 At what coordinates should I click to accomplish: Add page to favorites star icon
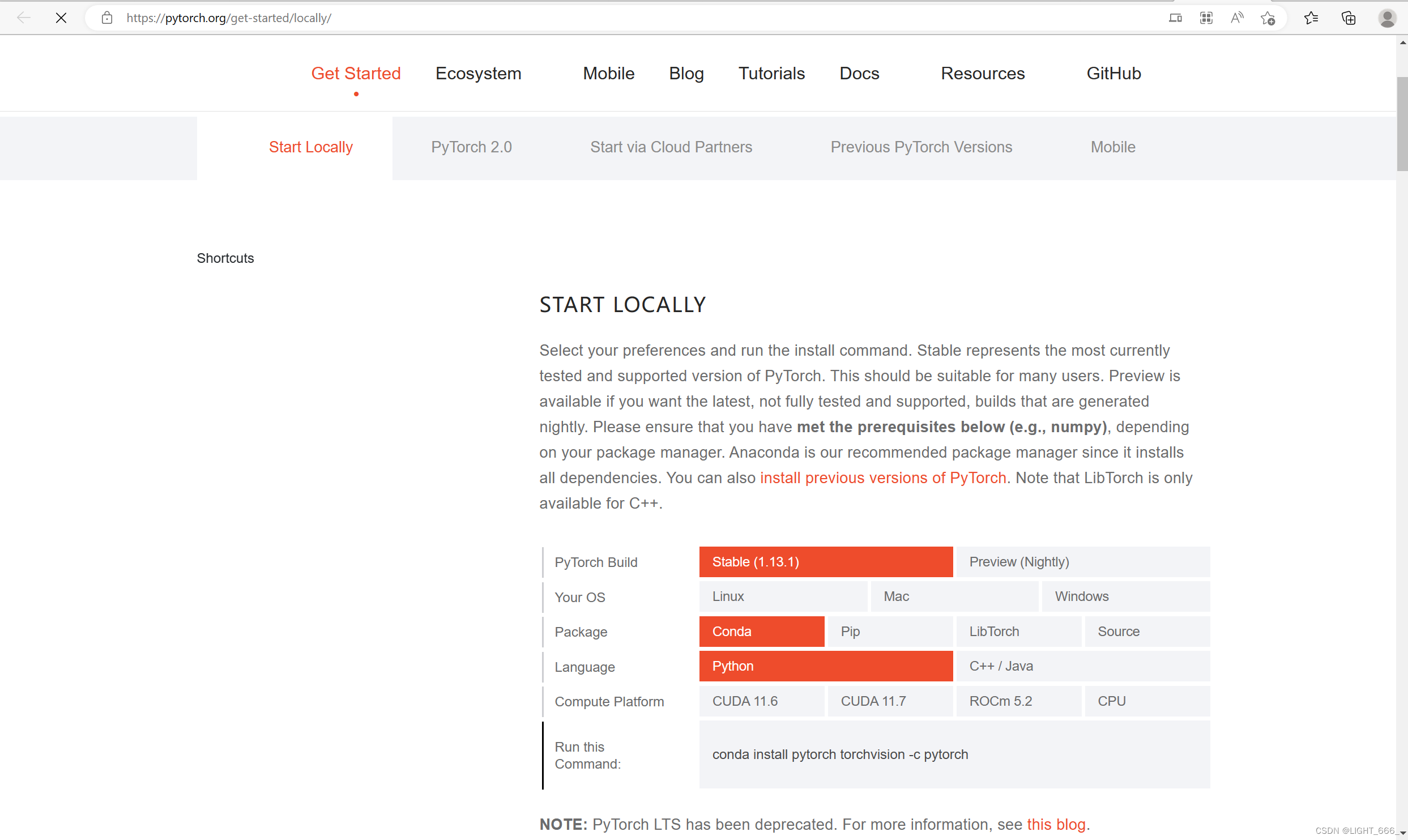click(x=1268, y=18)
